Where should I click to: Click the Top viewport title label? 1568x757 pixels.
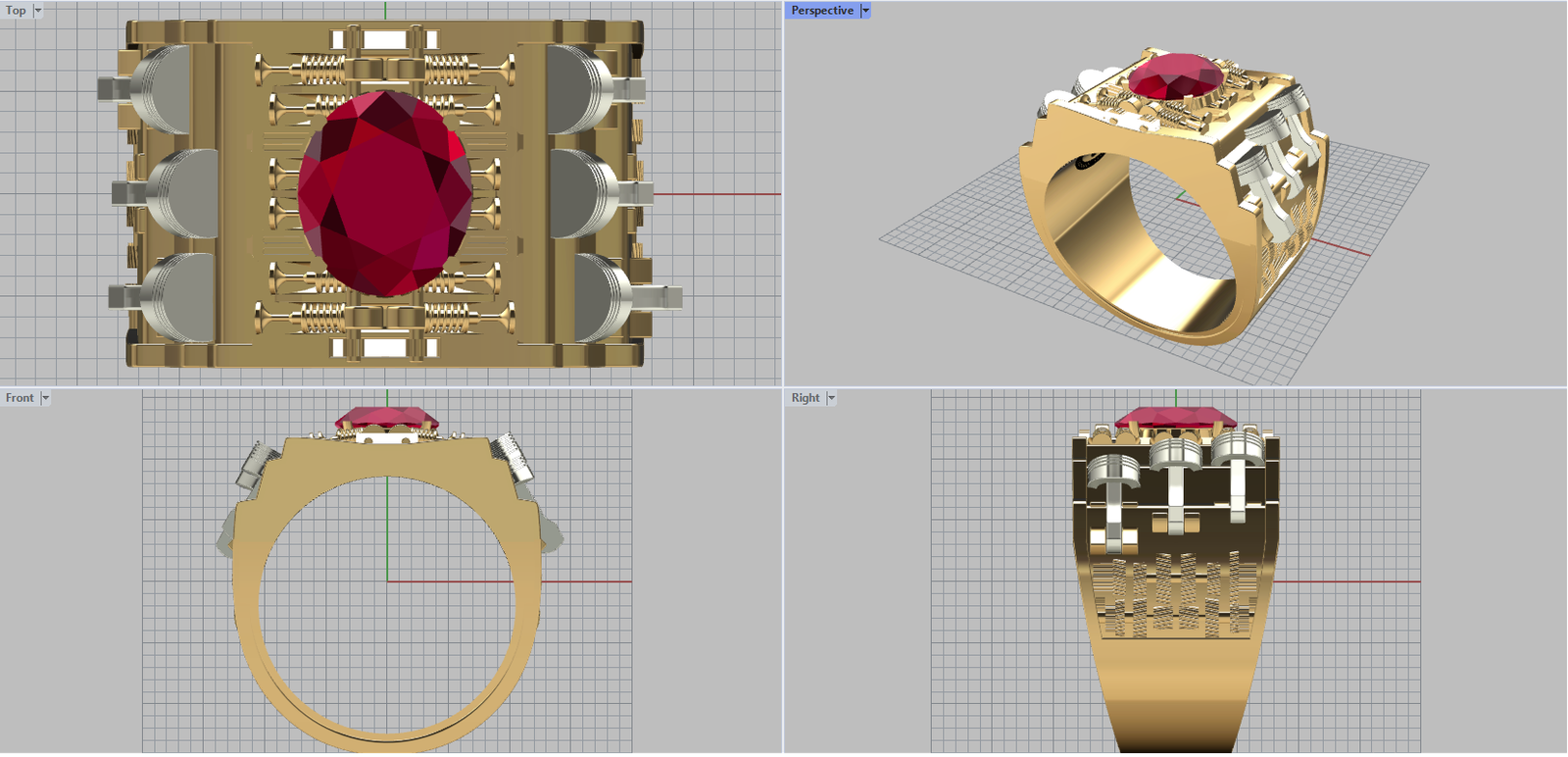(x=16, y=11)
